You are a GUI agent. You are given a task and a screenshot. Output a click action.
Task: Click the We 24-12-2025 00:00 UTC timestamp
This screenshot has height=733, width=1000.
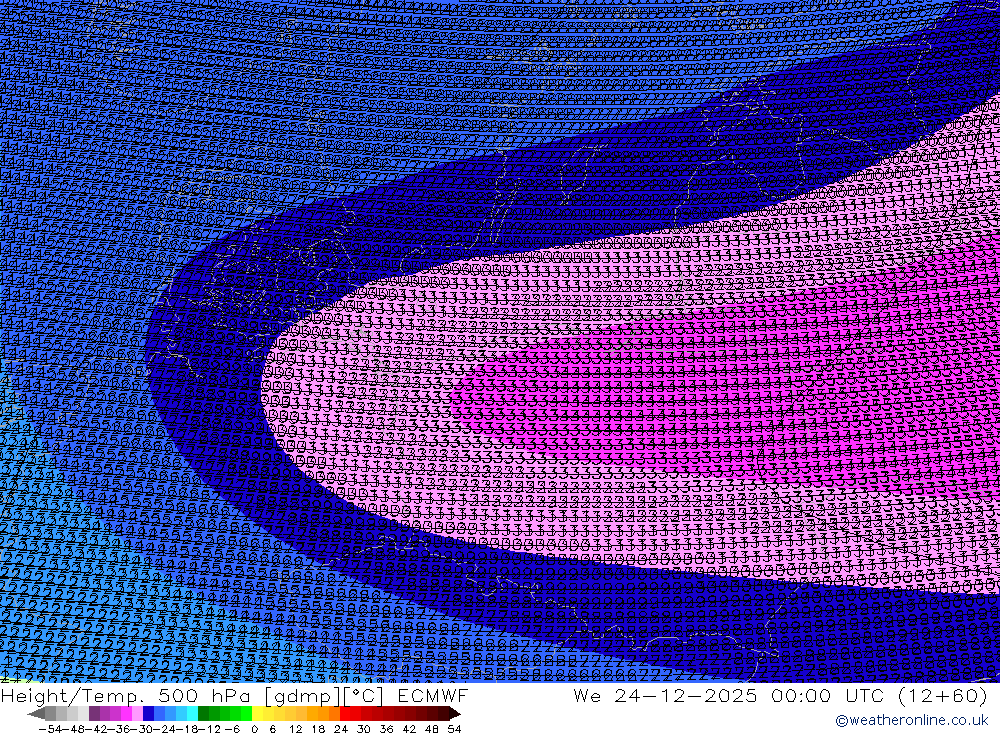coord(780,695)
